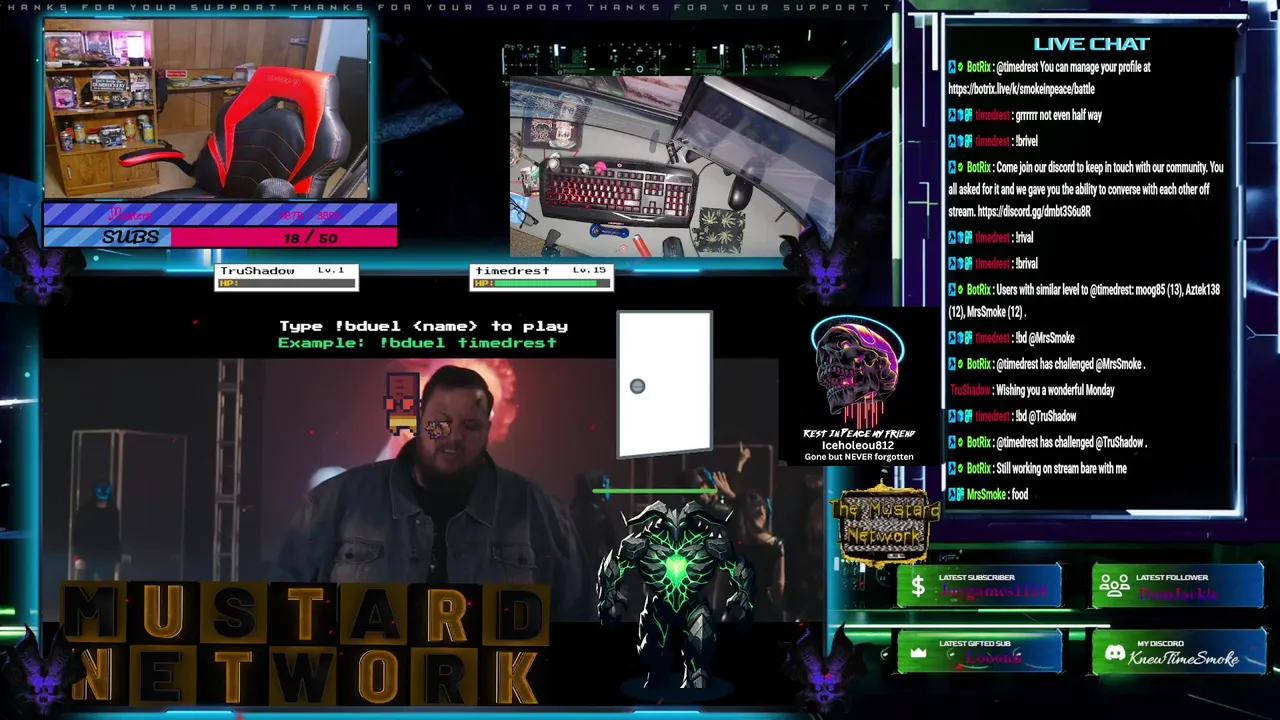This screenshot has width=1280, height=720.
Task: Click the green armored robot character
Action: tap(675, 595)
